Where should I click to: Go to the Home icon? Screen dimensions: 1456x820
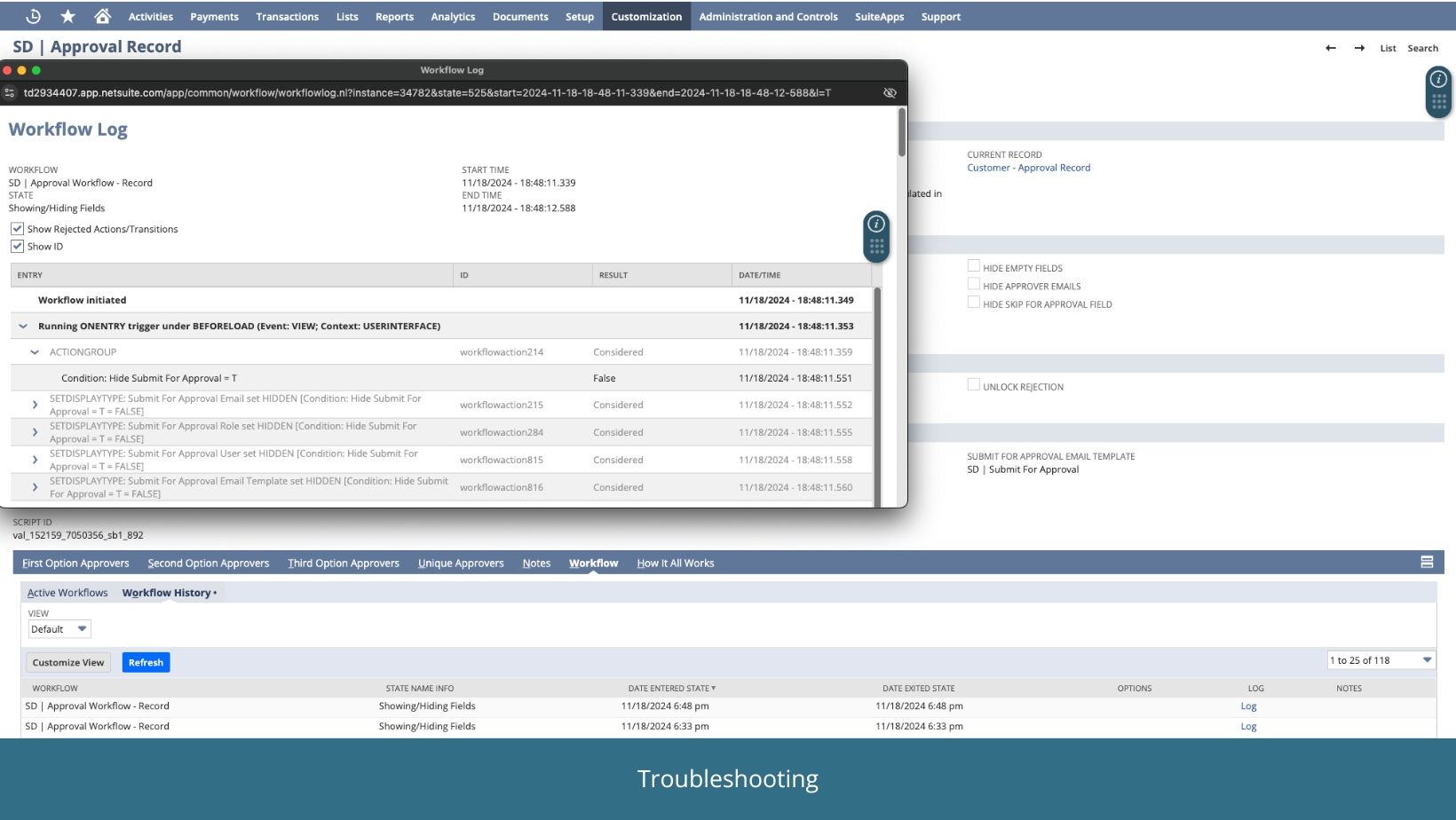pos(103,16)
